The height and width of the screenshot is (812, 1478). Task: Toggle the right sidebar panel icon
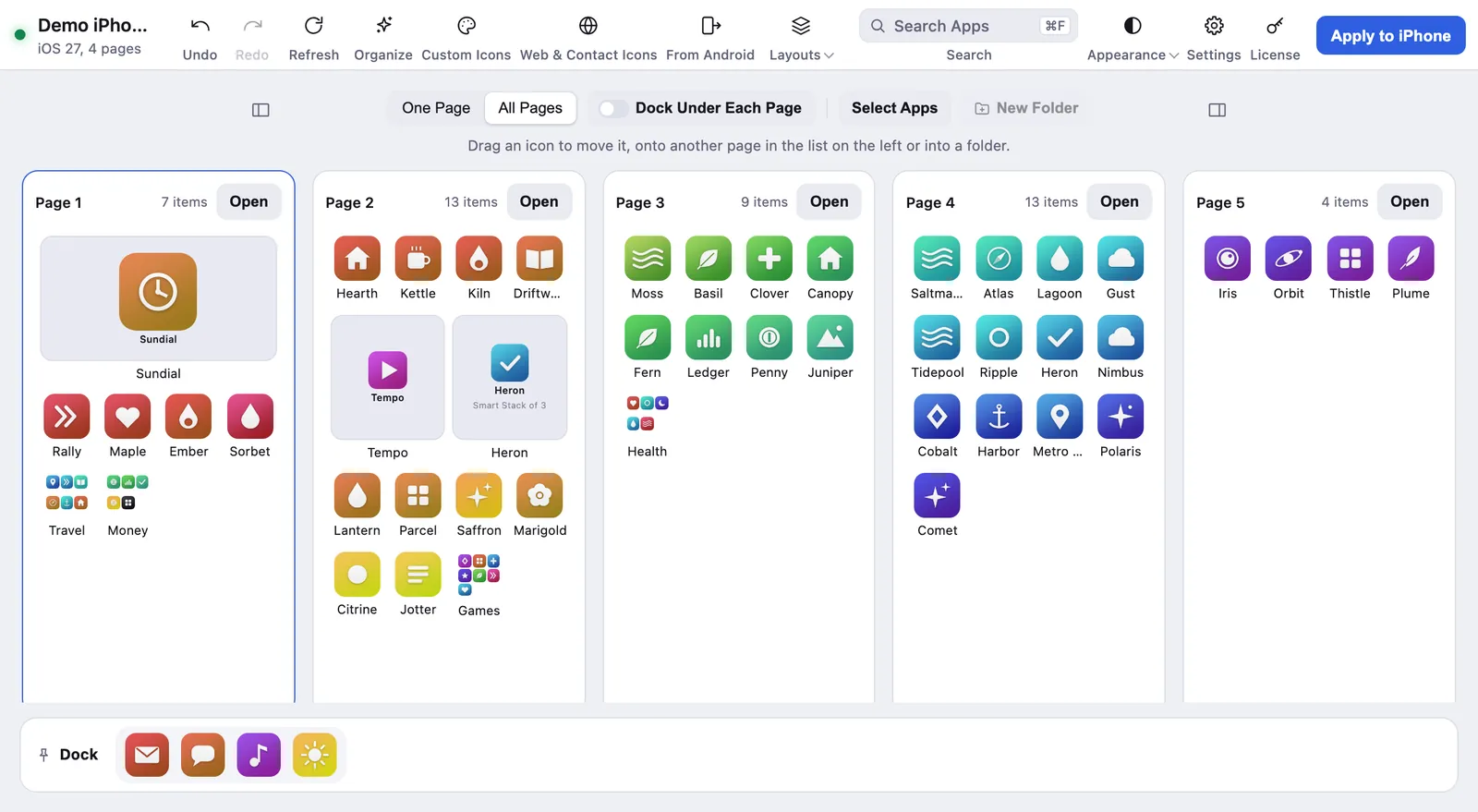[1217, 110]
